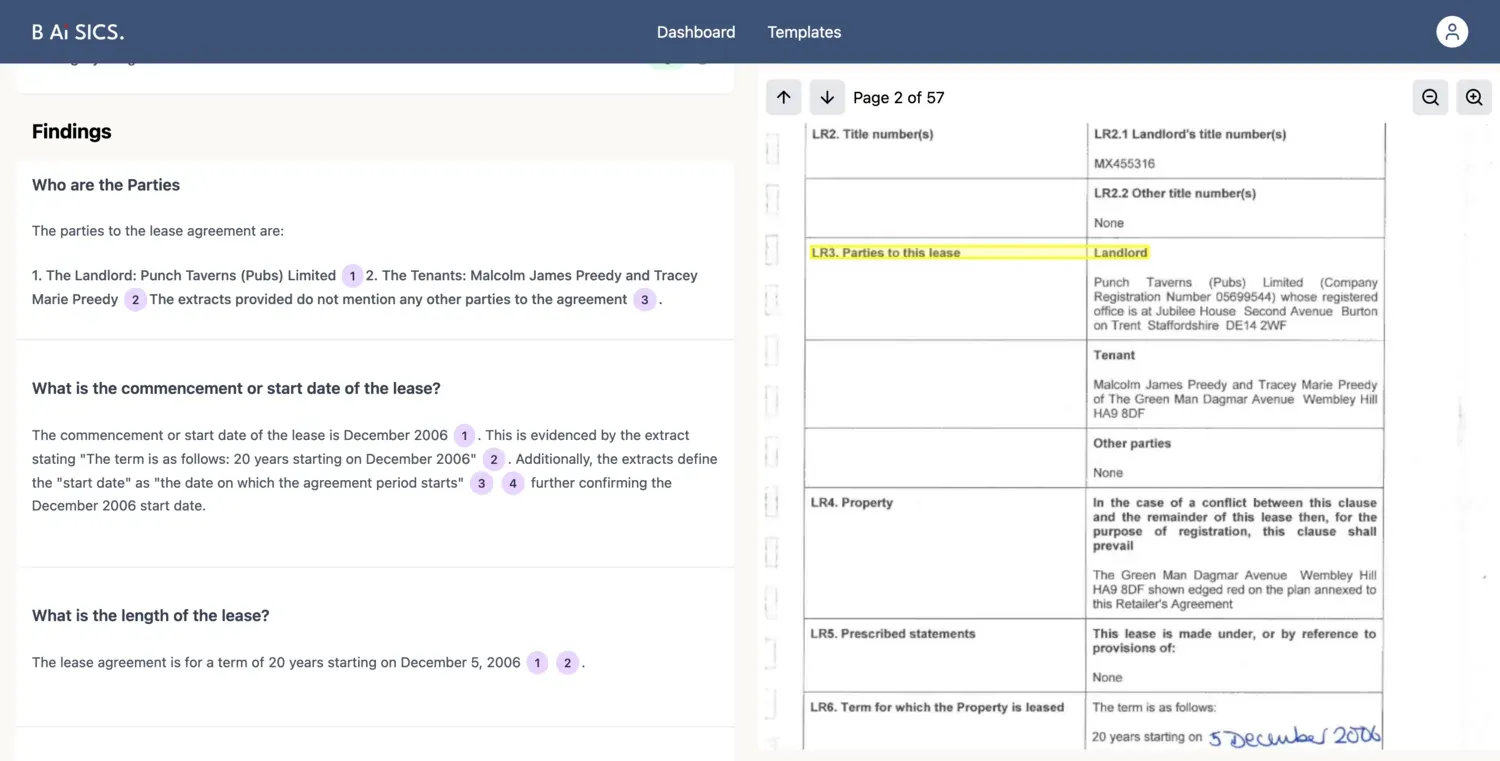Open citation 2 in the lease length answer
Image resolution: width=1500 pixels, height=761 pixels.
(x=567, y=662)
